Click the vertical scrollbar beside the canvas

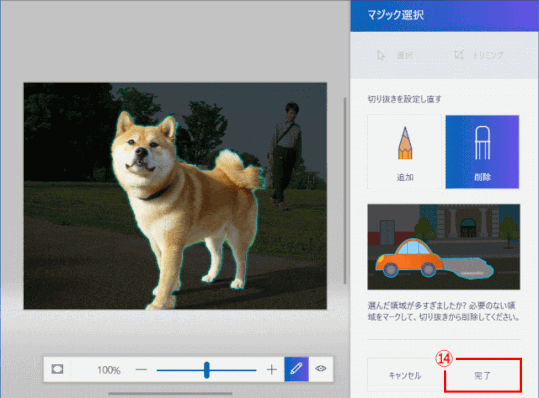[345, 191]
